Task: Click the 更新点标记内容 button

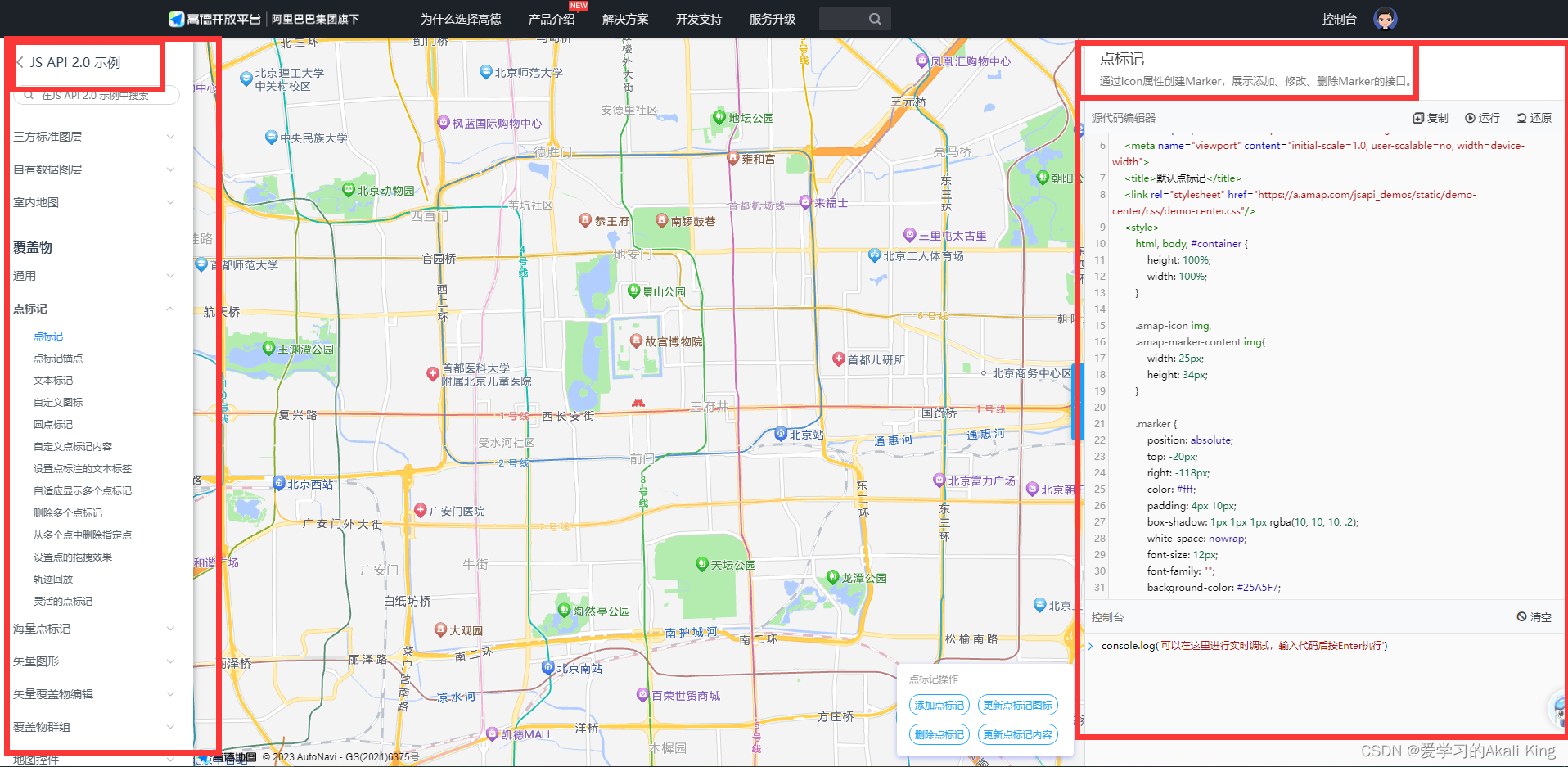Action: coord(1017,734)
